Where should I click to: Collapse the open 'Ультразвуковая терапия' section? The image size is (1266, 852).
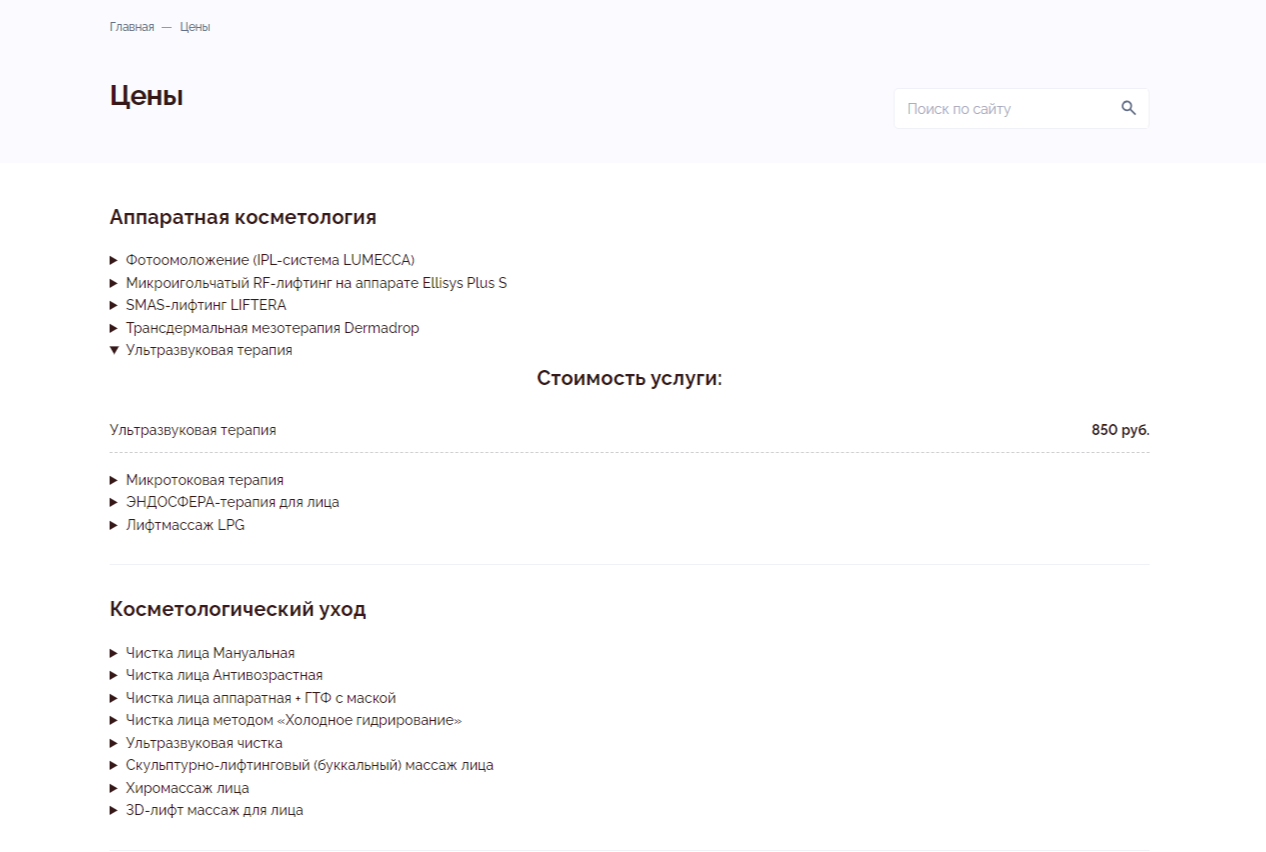point(208,350)
